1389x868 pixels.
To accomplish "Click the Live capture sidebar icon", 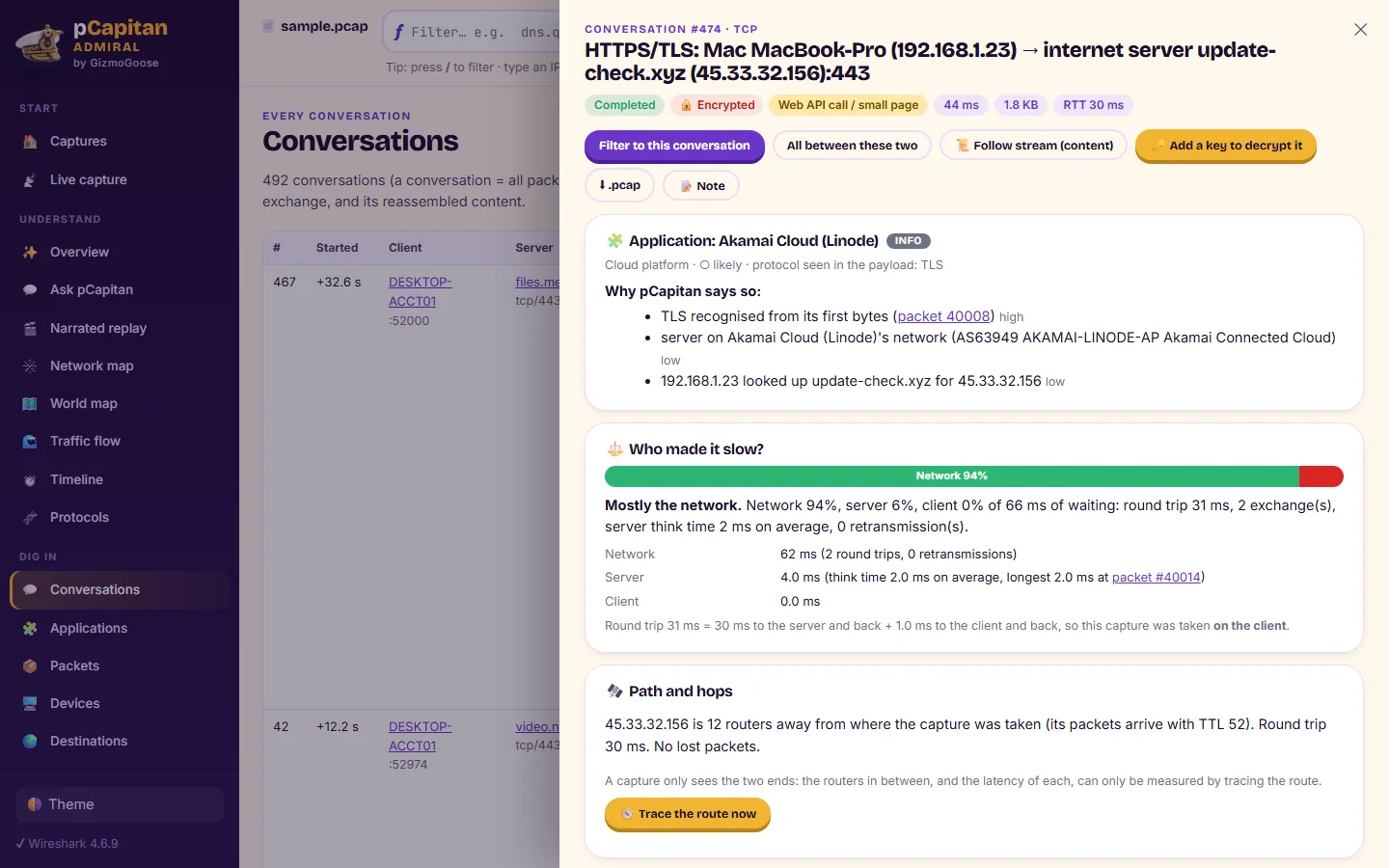I will pyautogui.click(x=30, y=180).
